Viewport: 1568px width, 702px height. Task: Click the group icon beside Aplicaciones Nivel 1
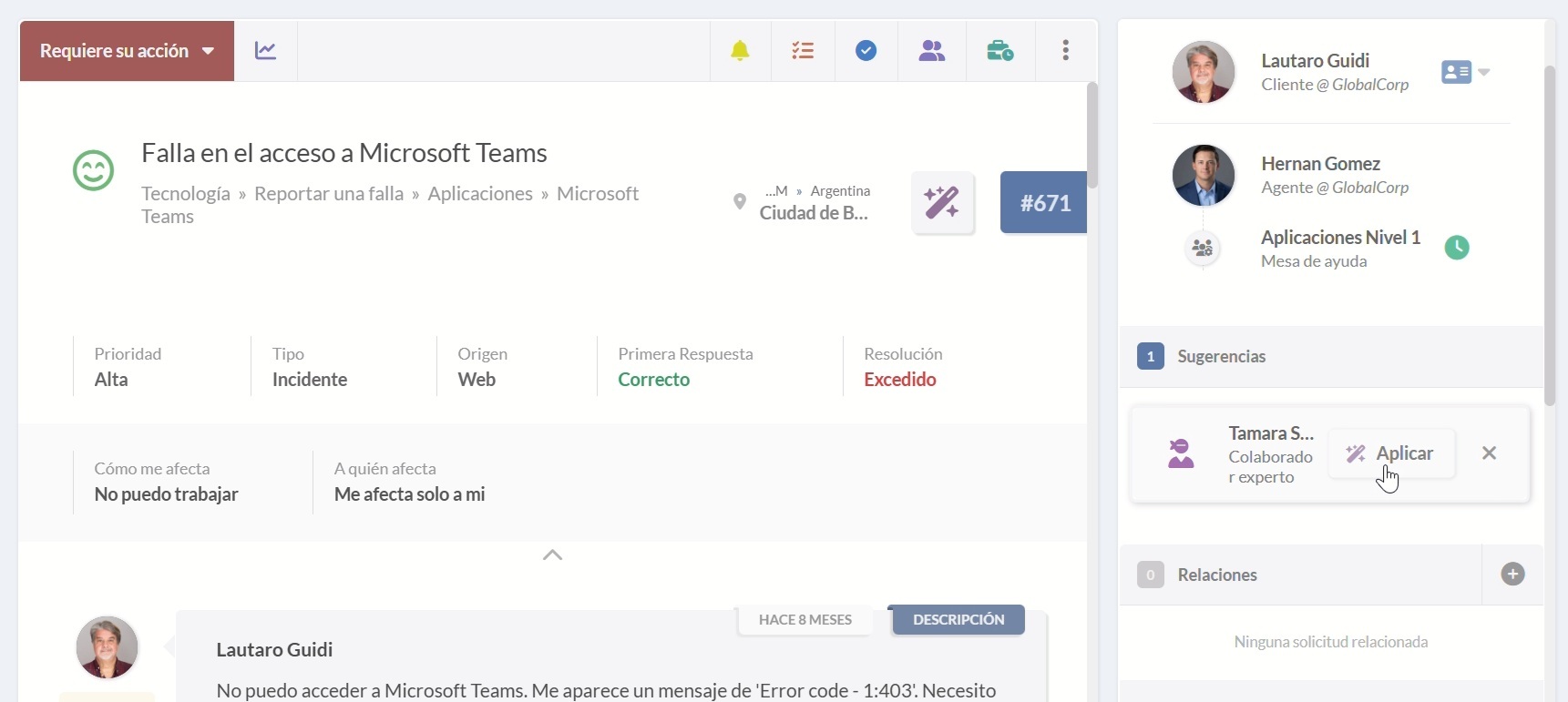(1203, 248)
